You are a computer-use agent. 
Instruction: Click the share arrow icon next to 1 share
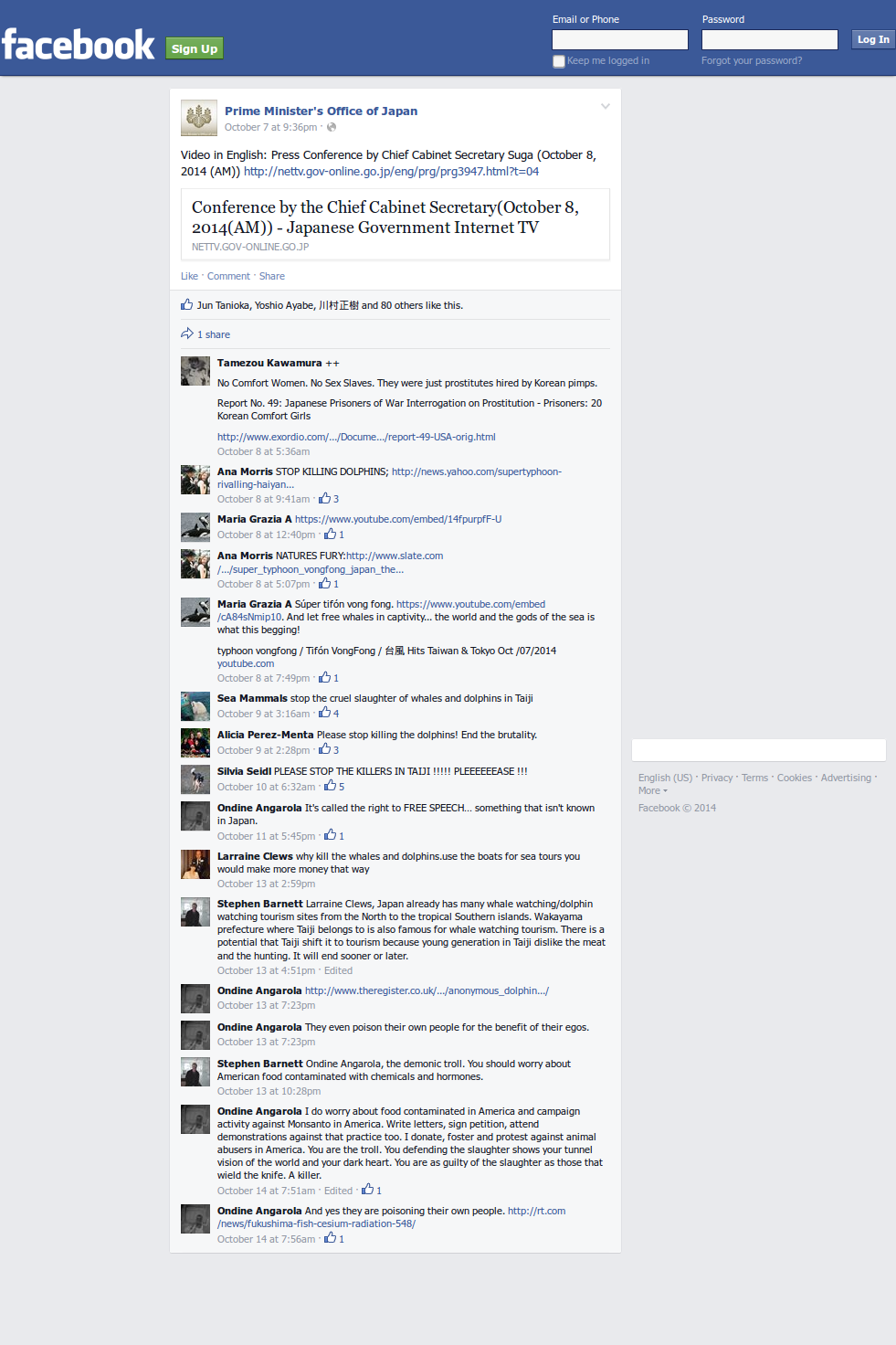pyautogui.click(x=187, y=334)
